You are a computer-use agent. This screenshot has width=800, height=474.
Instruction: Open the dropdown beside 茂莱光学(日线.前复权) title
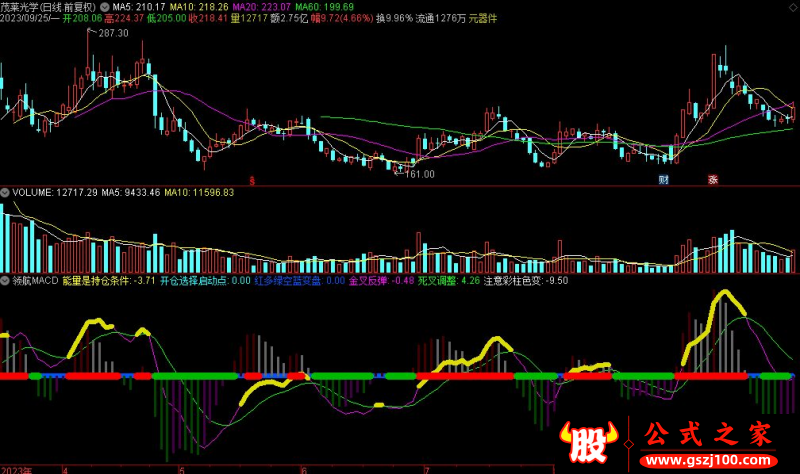(x=105, y=7)
